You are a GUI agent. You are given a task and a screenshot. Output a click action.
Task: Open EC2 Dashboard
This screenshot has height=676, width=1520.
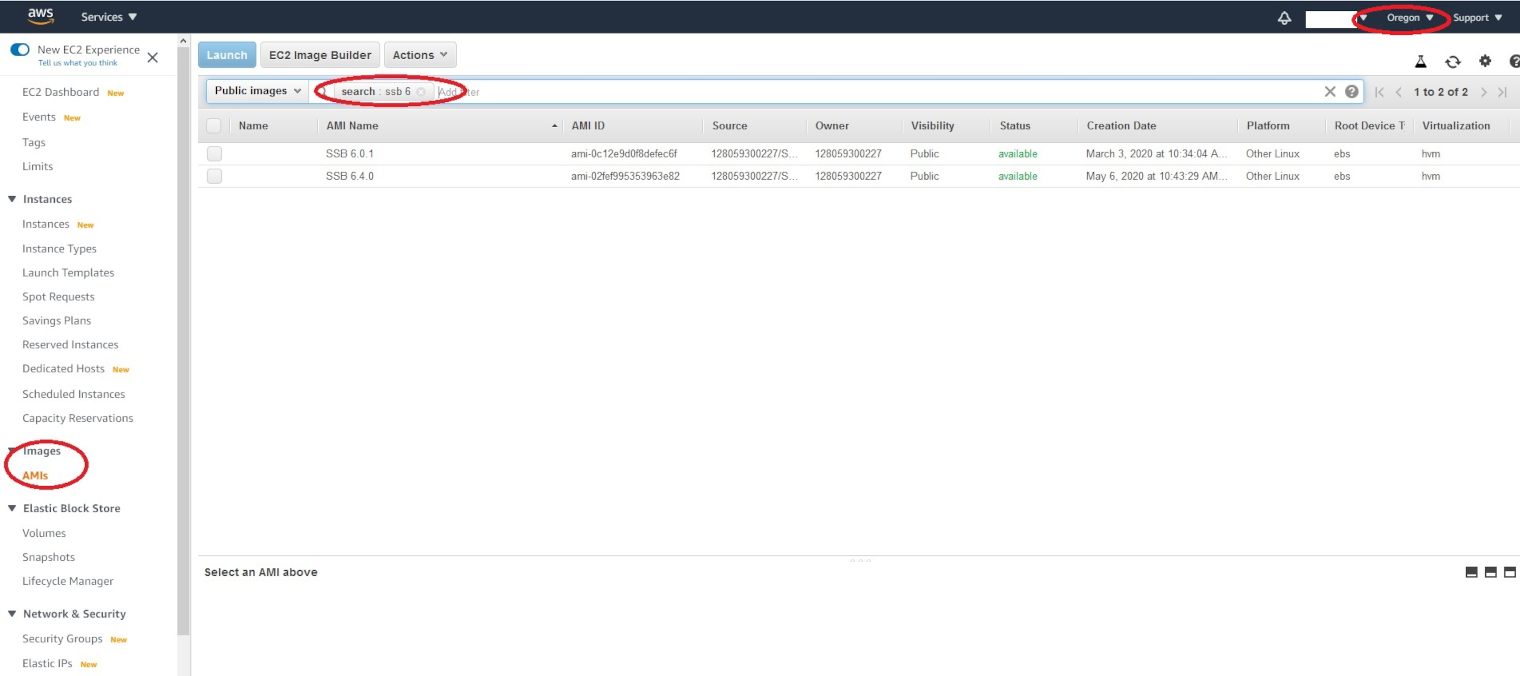(61, 92)
